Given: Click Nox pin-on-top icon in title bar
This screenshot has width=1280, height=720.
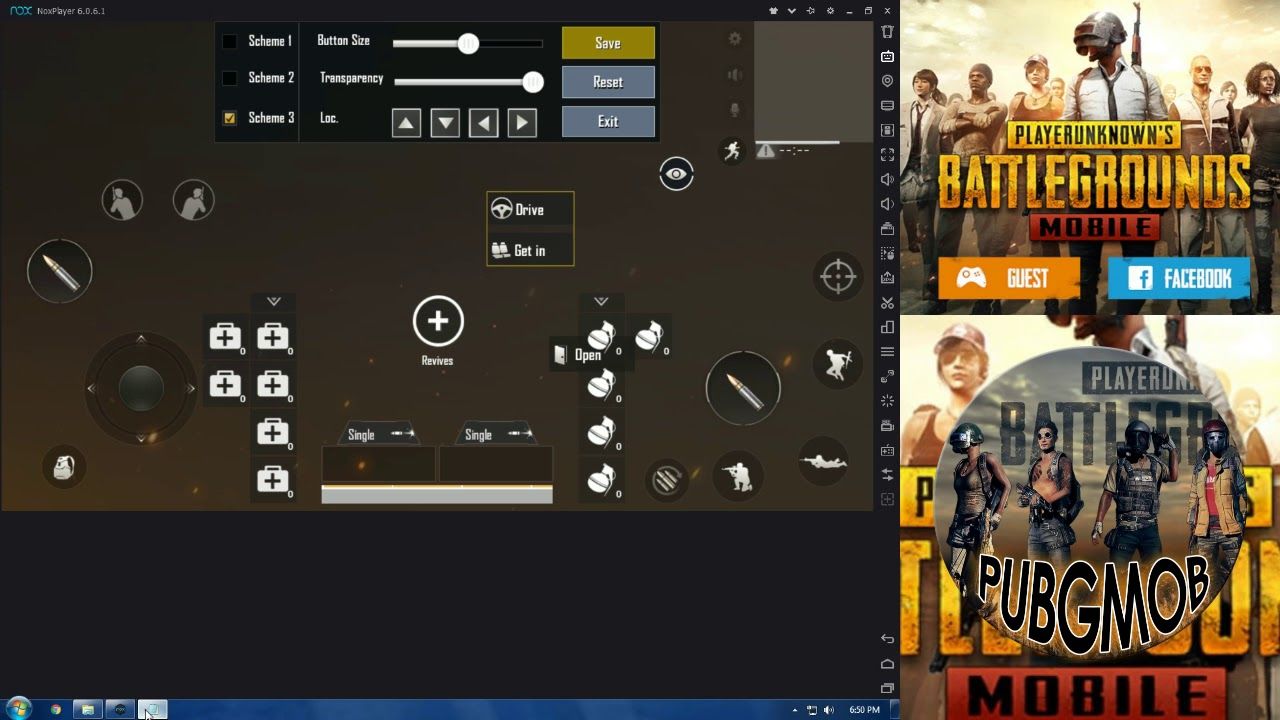Looking at the screenshot, I should point(811,10).
